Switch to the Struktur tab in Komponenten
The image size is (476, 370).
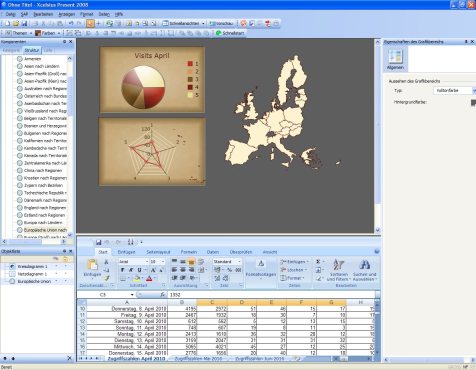coord(32,50)
